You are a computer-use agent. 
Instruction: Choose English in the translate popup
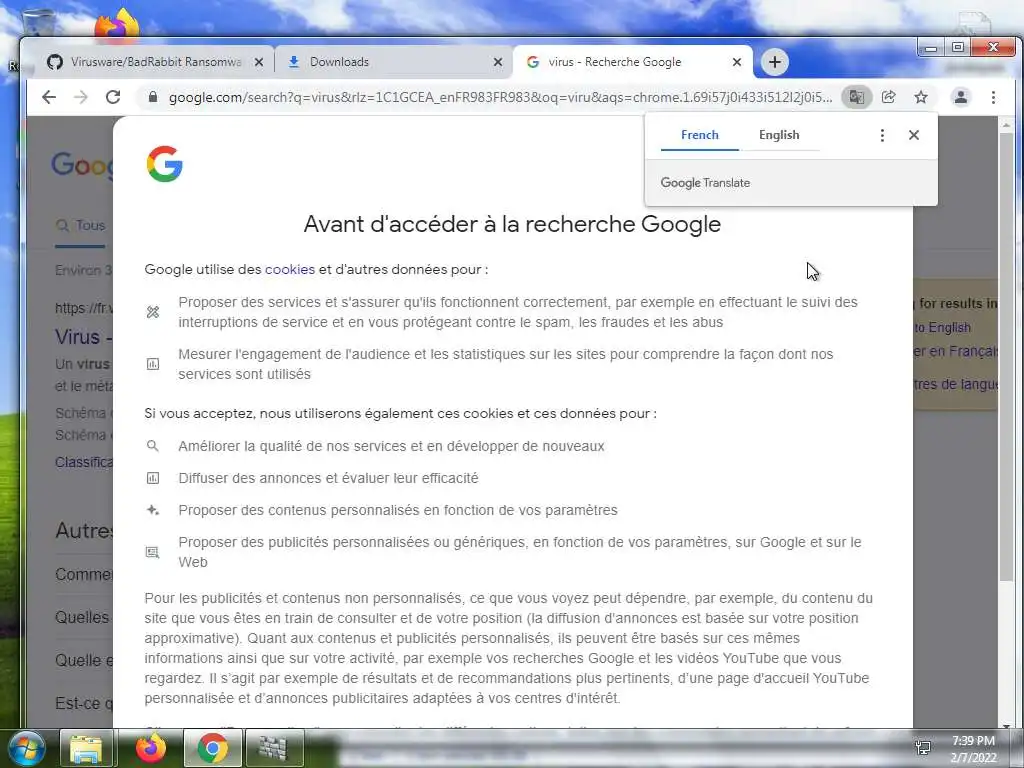tap(779, 135)
